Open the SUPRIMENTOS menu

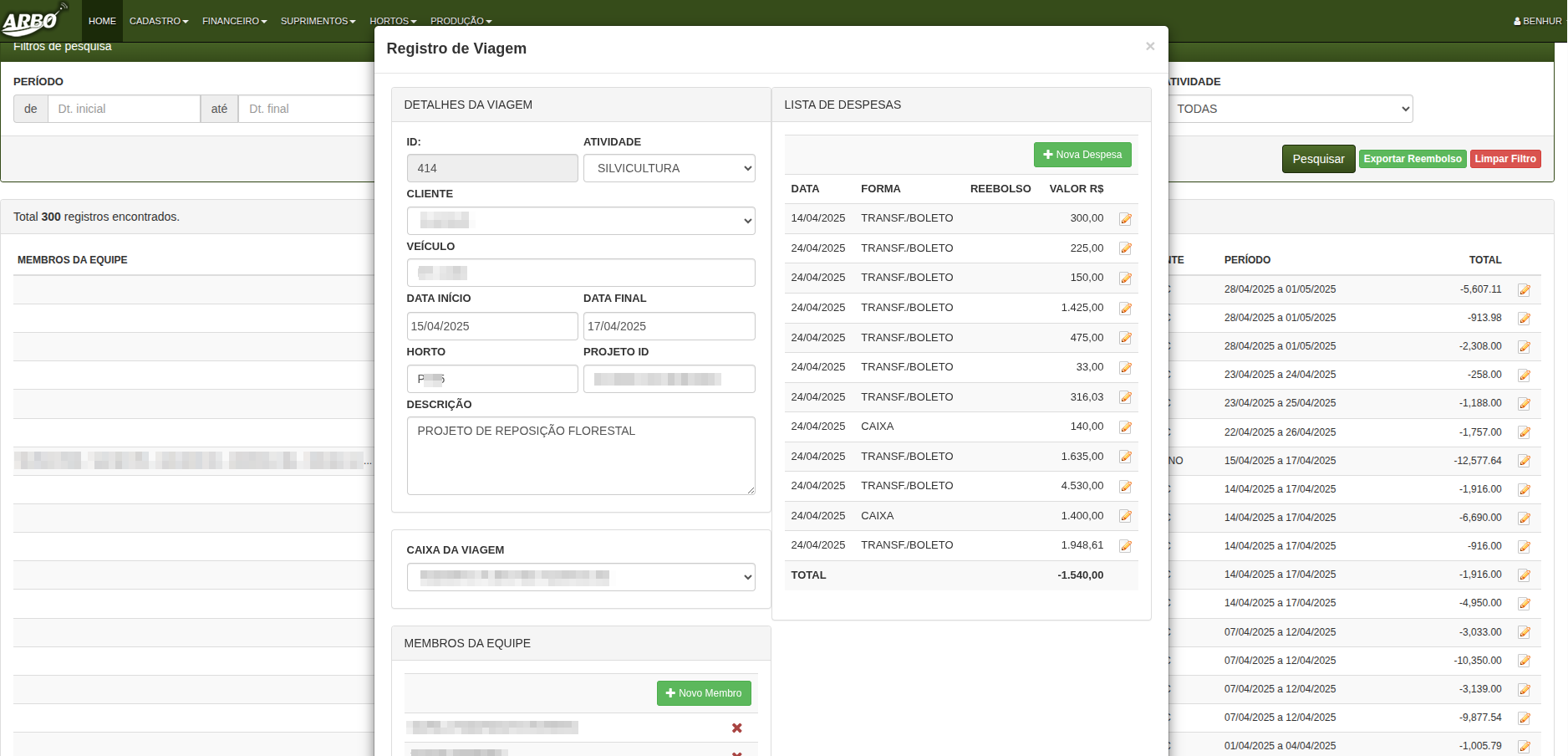pyautogui.click(x=318, y=21)
